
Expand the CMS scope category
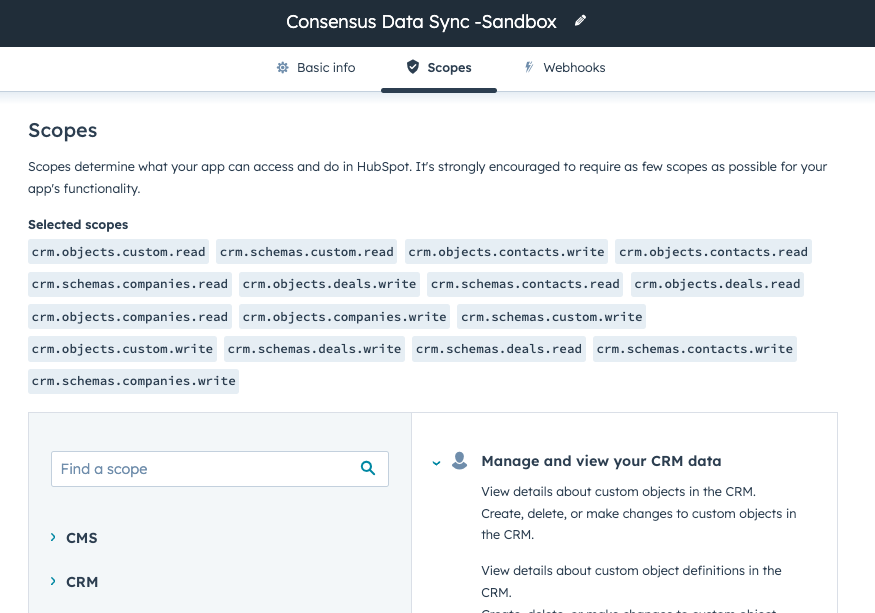pos(53,537)
